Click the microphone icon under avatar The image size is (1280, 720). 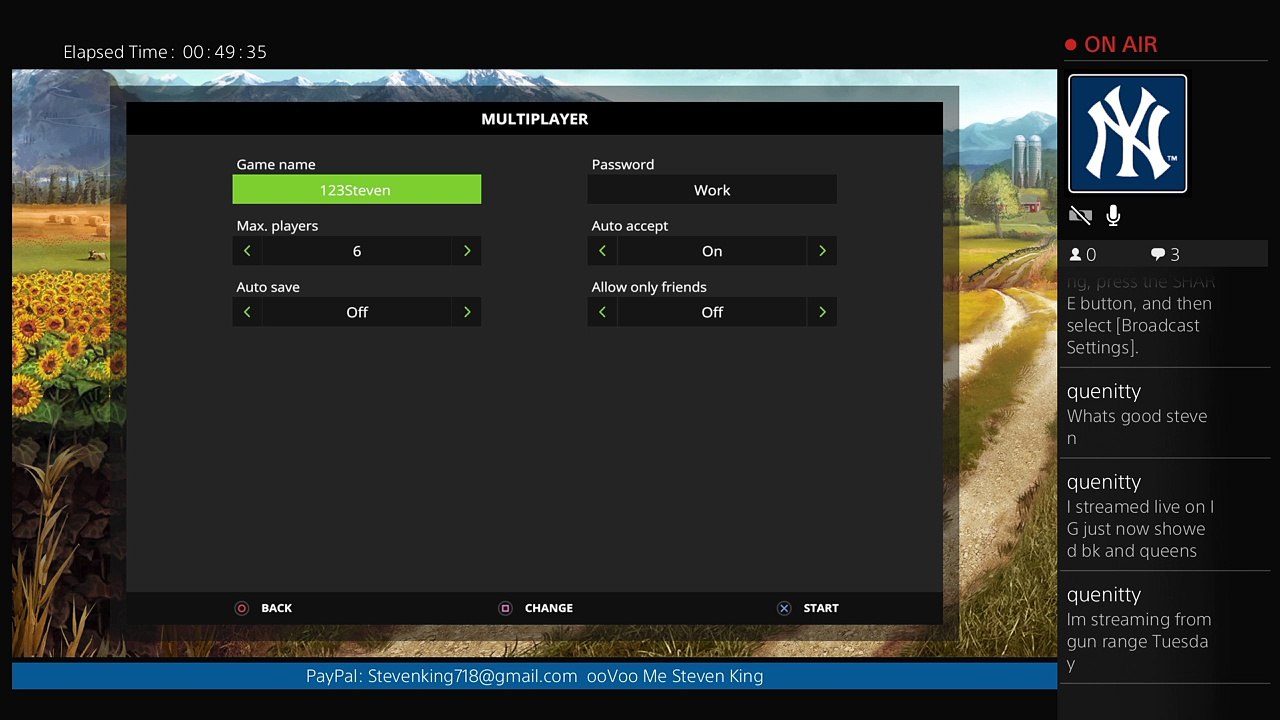pyautogui.click(x=1113, y=215)
